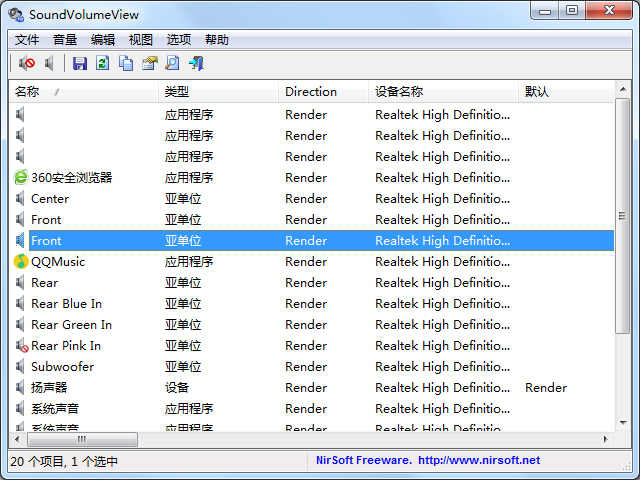The height and width of the screenshot is (480, 640).
Task: Open the 音量 menu
Action: [65, 40]
